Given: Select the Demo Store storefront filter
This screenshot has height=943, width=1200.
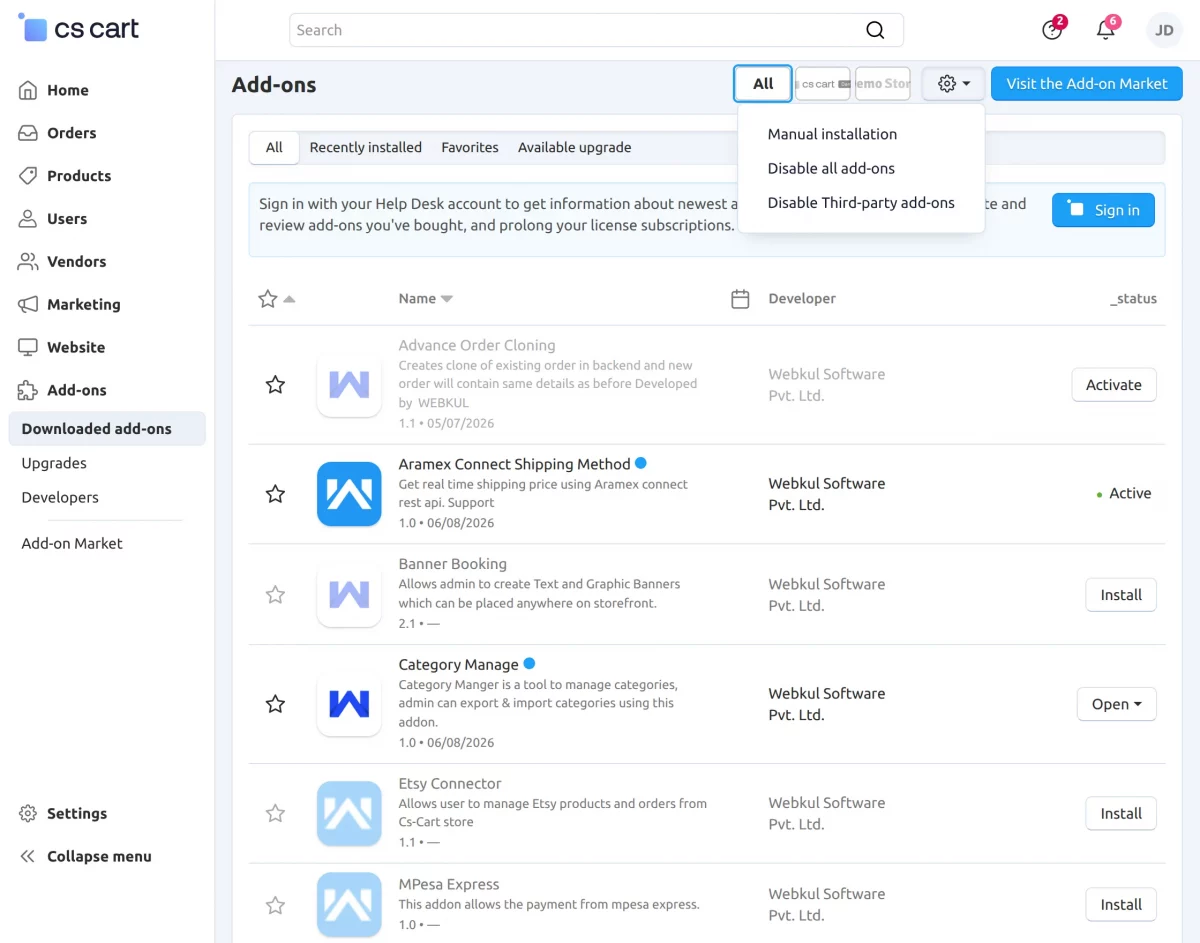Looking at the screenshot, I should [883, 84].
